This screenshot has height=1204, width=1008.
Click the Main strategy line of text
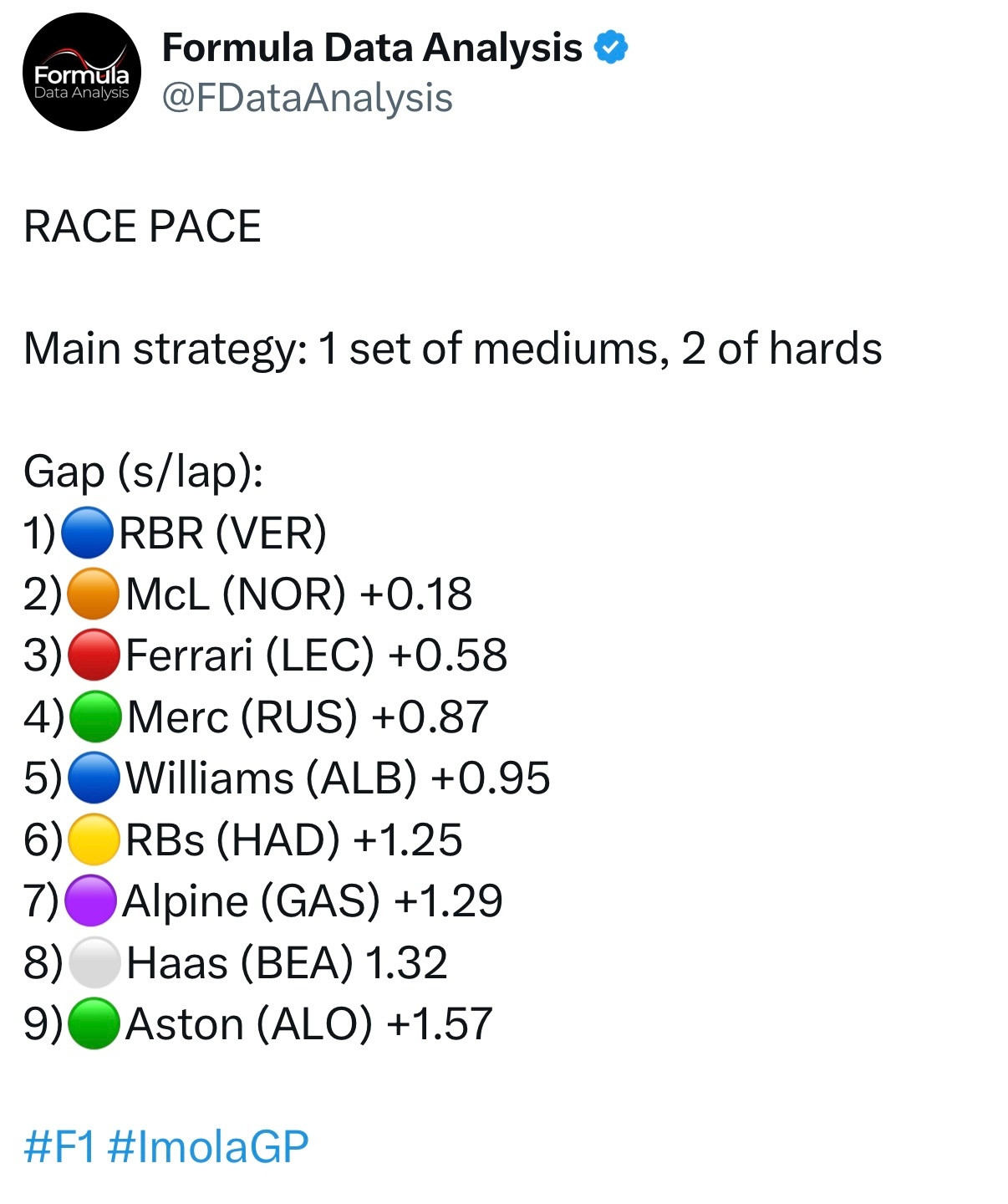453,349
